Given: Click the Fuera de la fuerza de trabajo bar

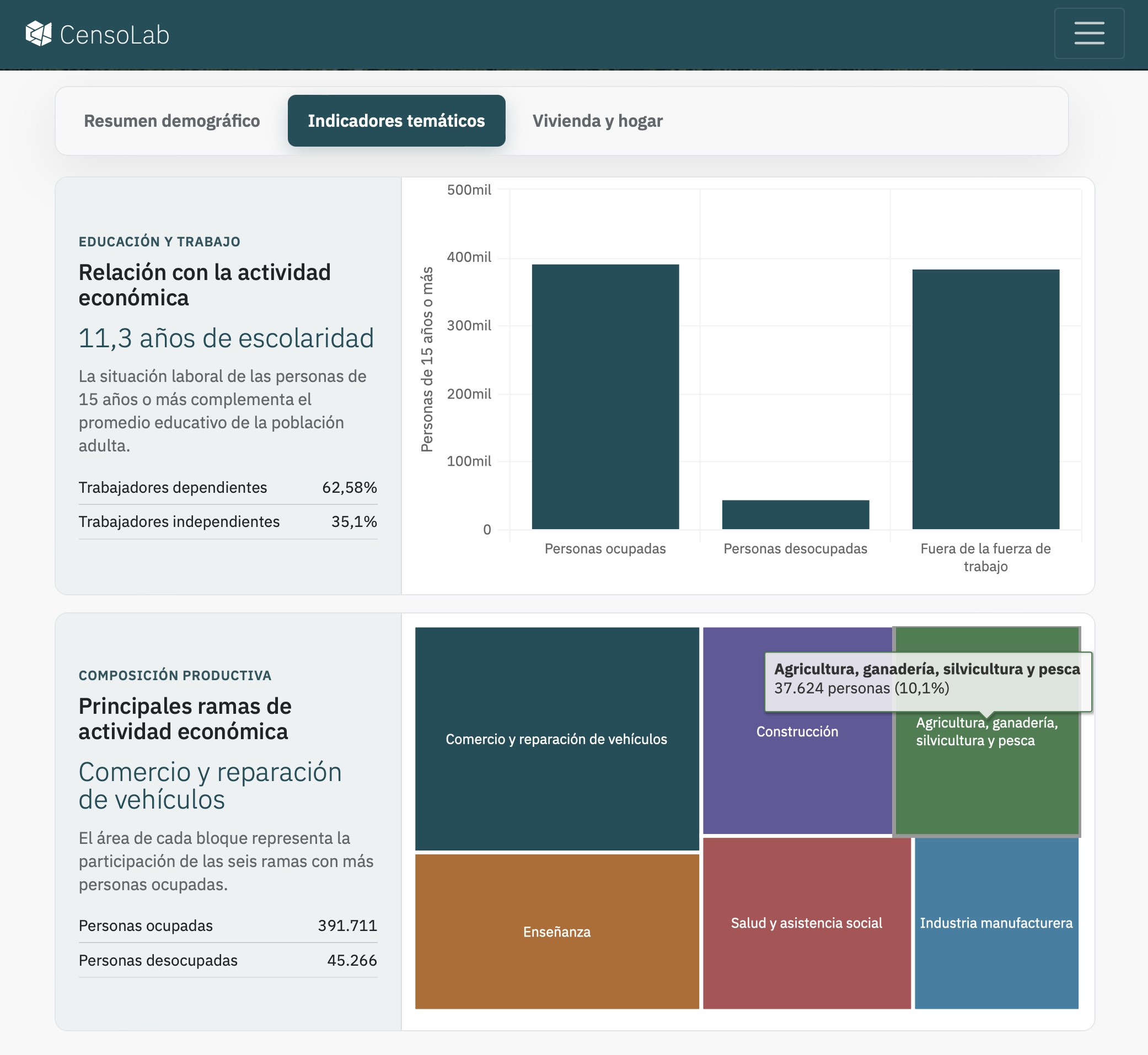Looking at the screenshot, I should 985,399.
